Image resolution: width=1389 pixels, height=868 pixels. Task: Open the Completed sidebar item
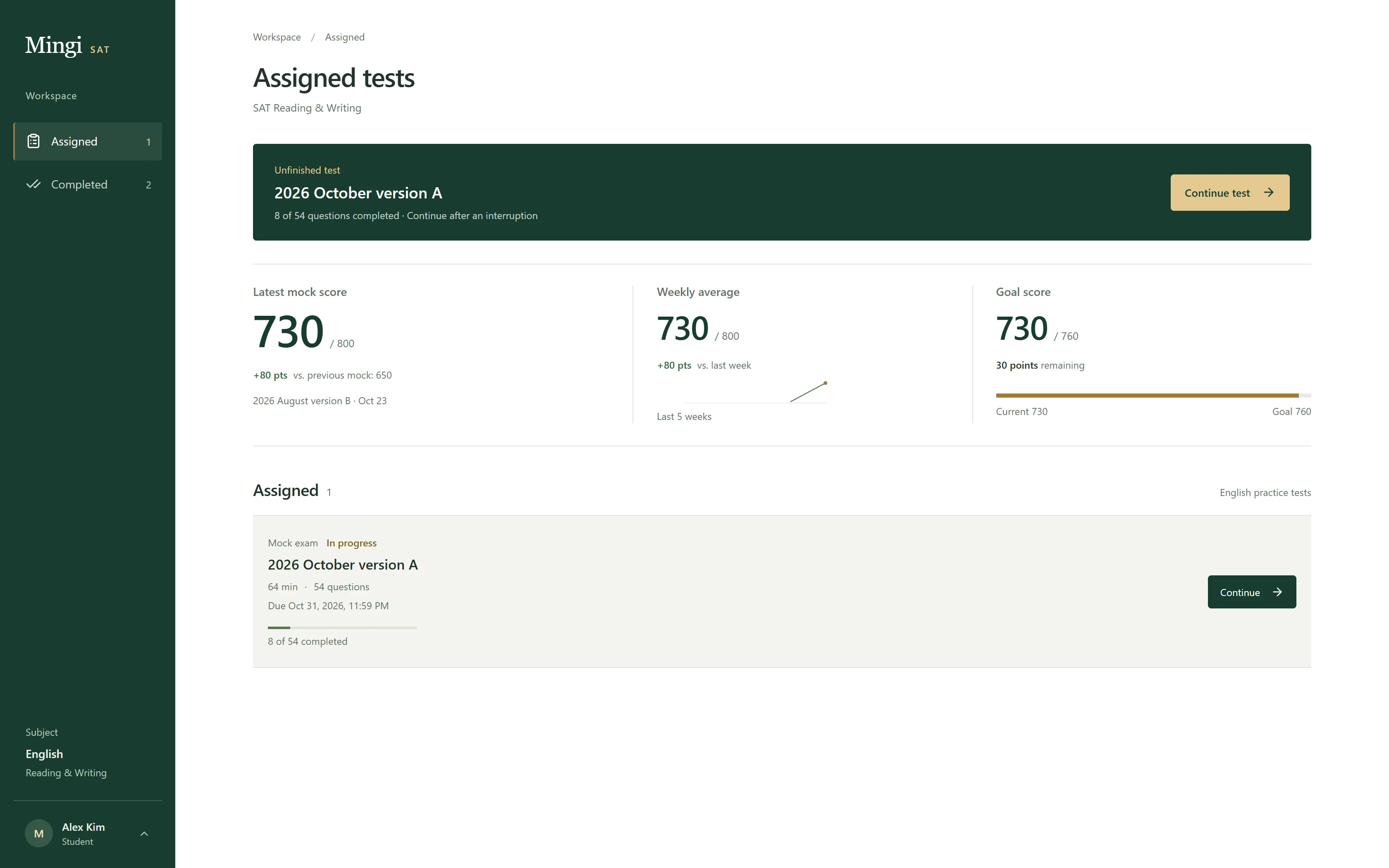point(88,184)
